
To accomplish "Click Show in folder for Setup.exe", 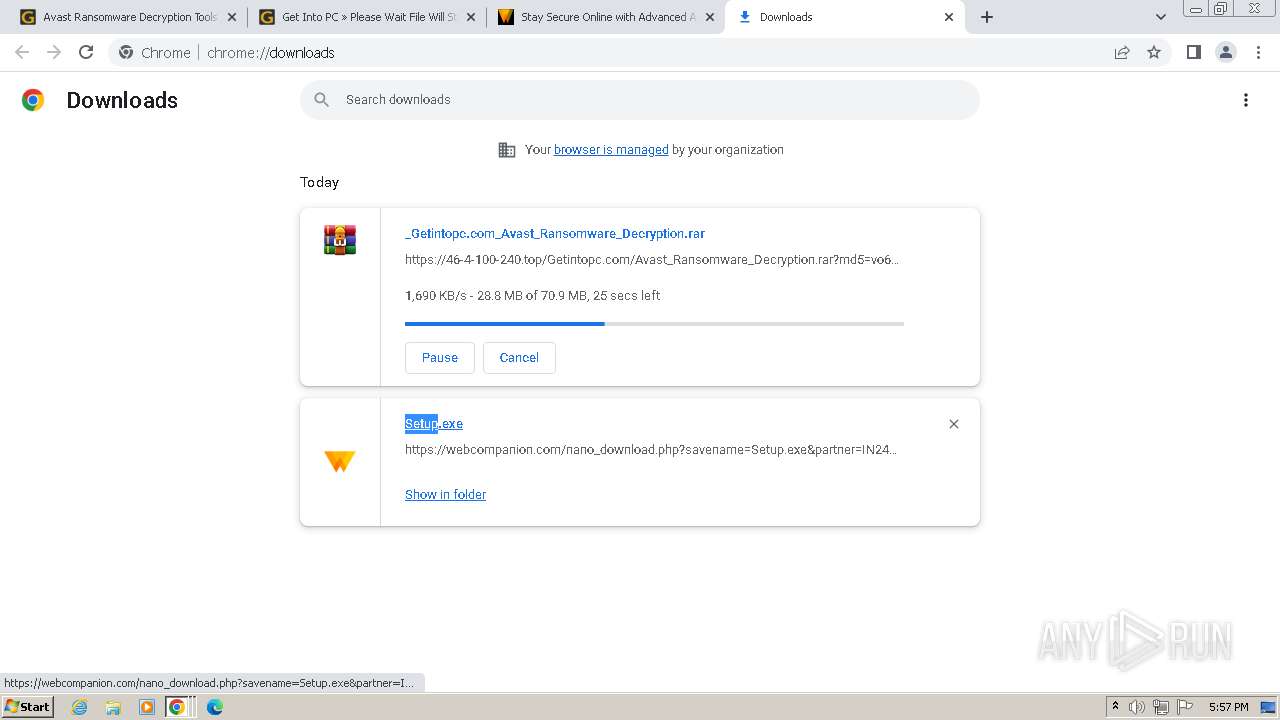I will [x=445, y=495].
